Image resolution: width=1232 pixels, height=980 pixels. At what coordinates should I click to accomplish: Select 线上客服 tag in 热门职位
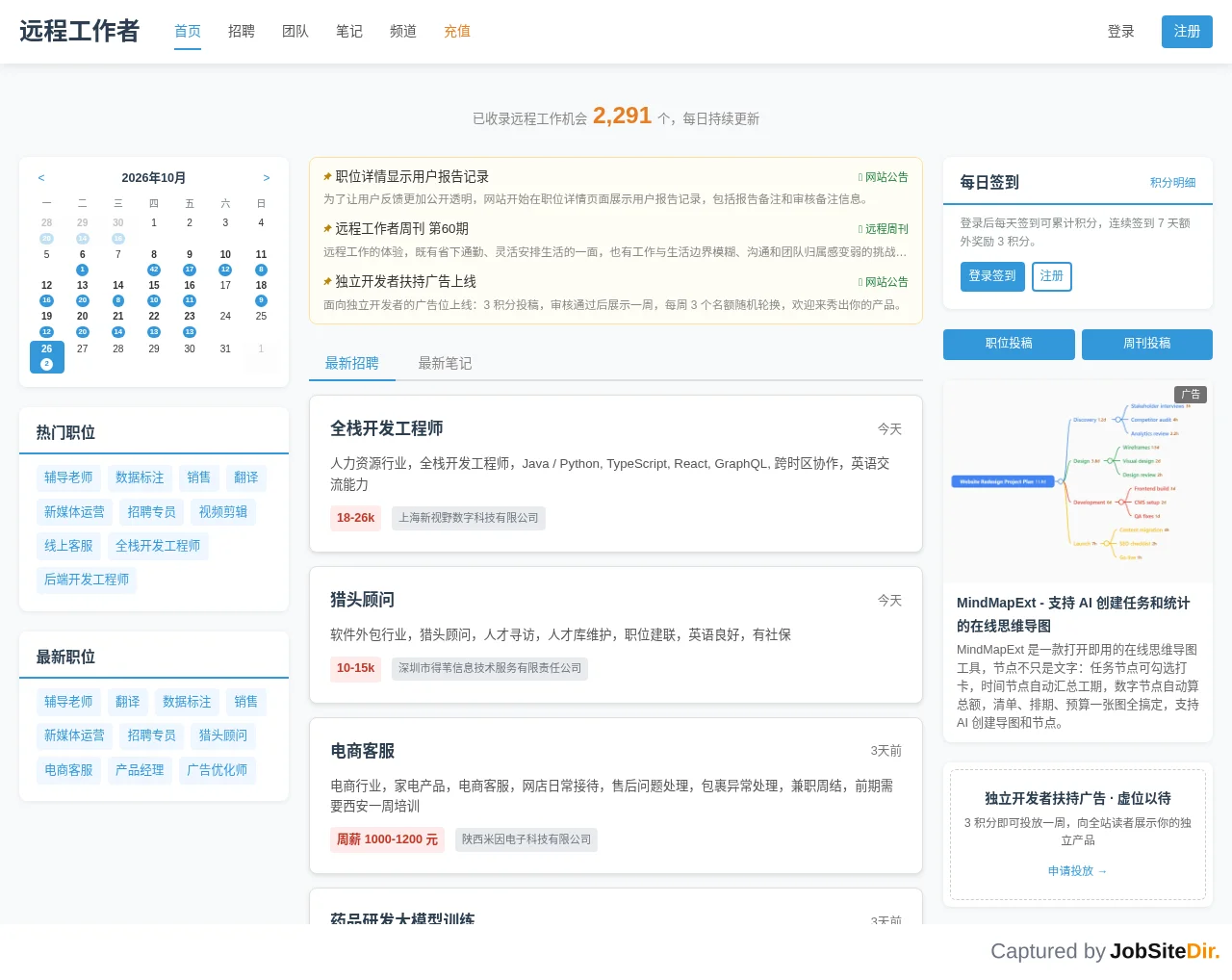68,546
